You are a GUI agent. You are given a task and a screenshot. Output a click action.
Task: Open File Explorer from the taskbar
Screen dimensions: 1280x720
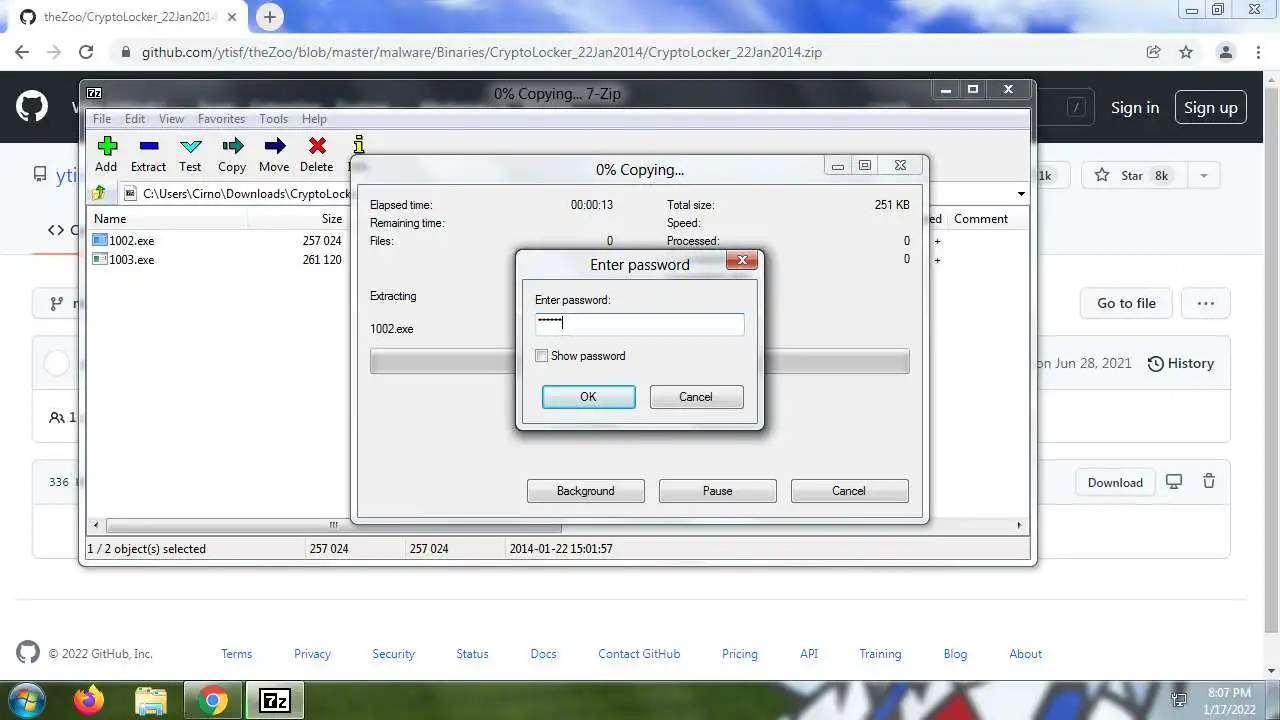150,700
